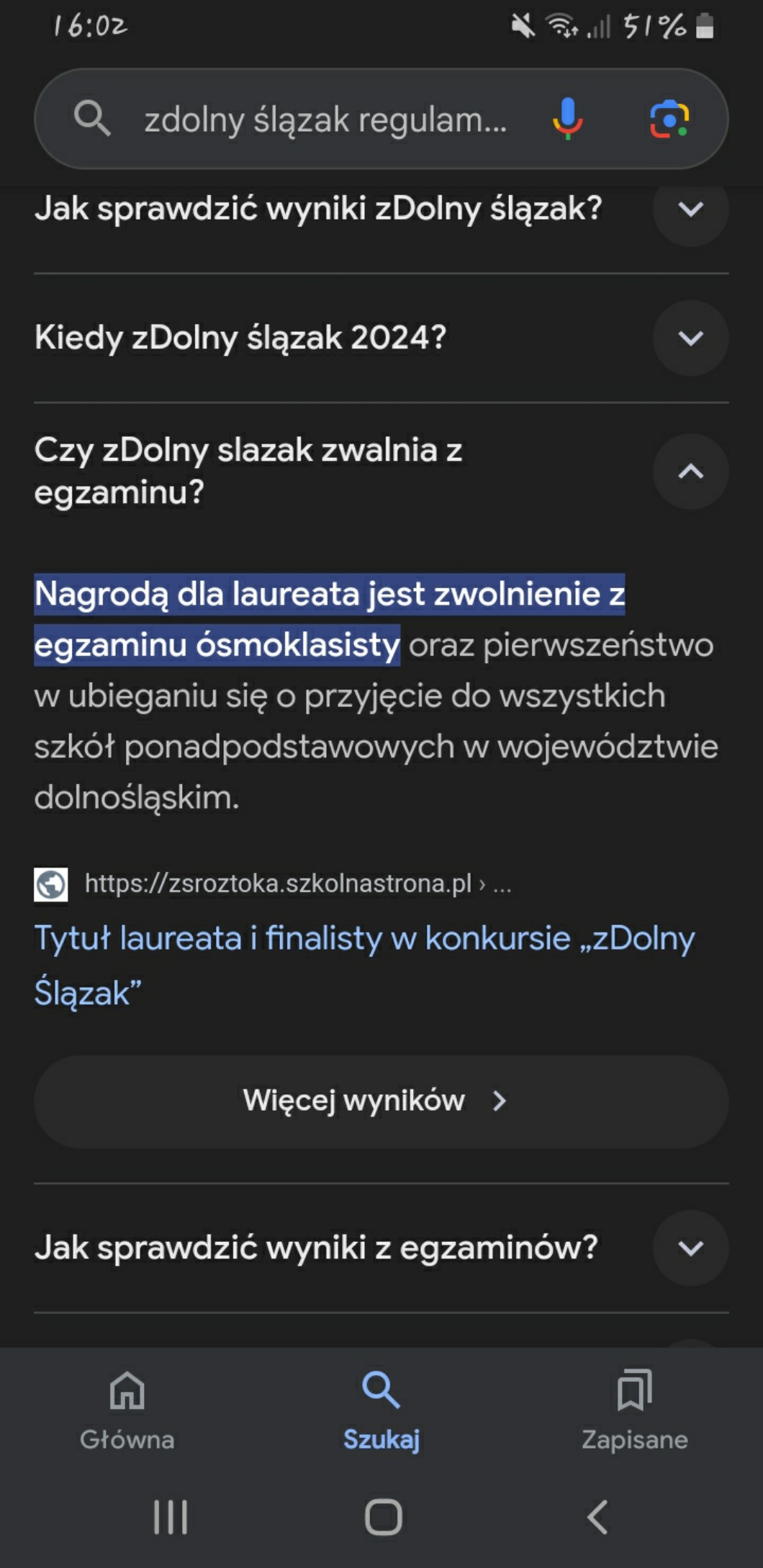Switch to the Szukaj tab

[381, 1410]
